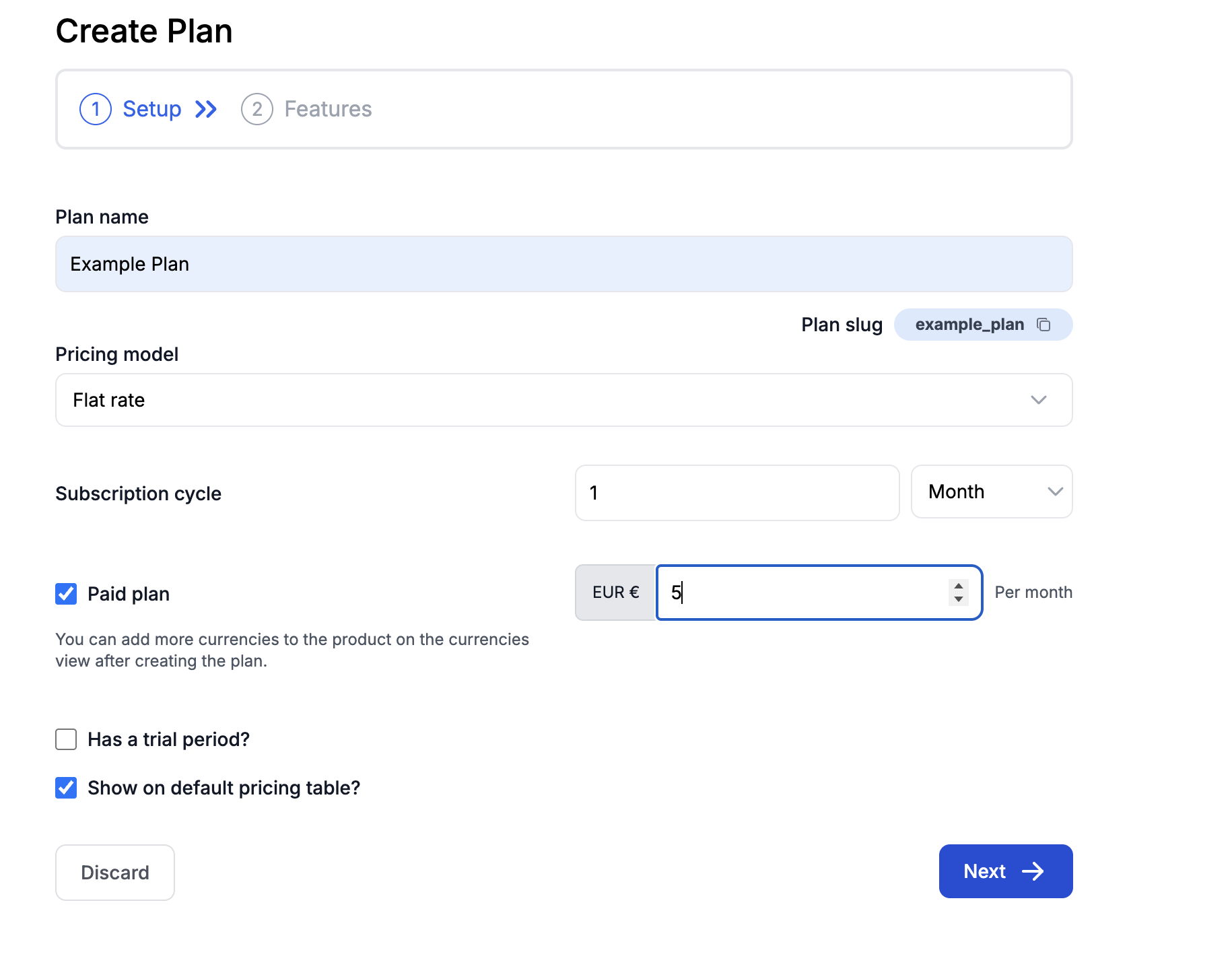This screenshot has width=1232, height=979.
Task: Click the Pricing model chevron arrow
Action: (x=1039, y=400)
